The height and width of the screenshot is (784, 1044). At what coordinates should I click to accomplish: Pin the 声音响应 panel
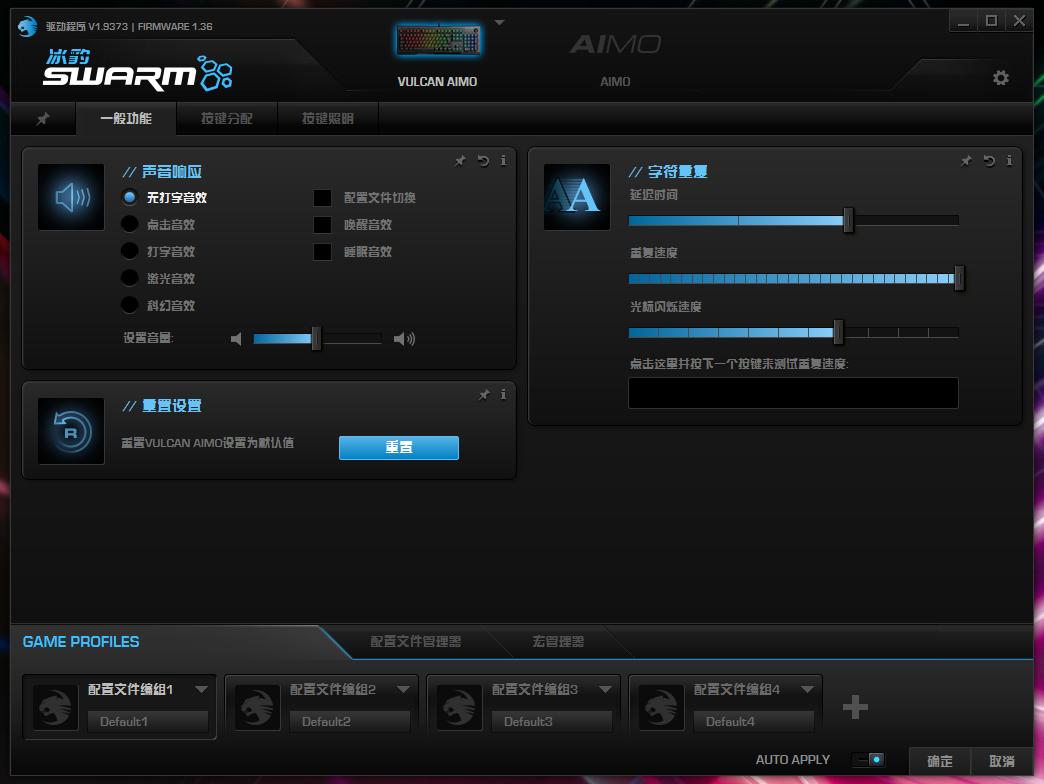460,160
